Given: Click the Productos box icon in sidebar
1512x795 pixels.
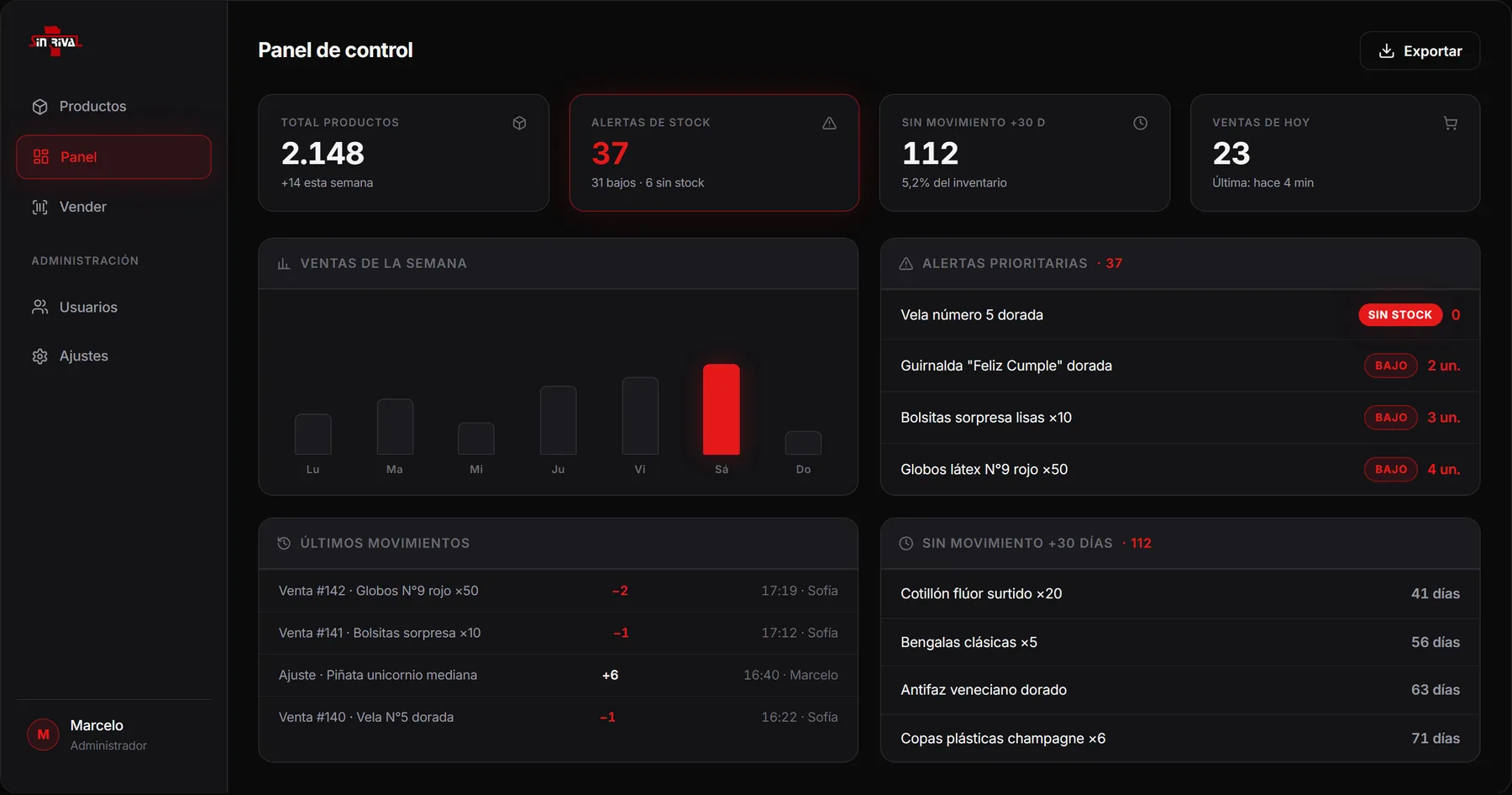Looking at the screenshot, I should click(39, 107).
